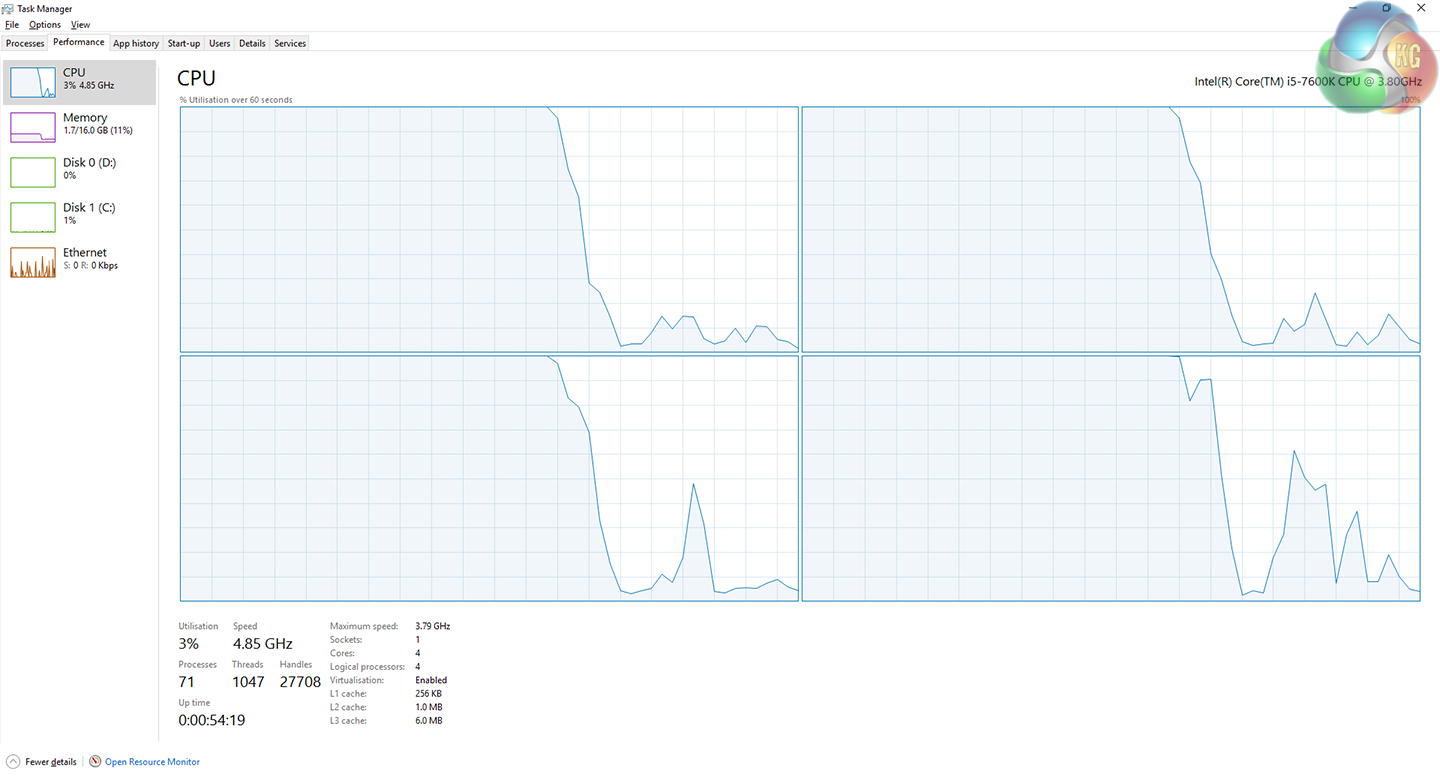Click the up time value 0:00:54:19
The image size is (1440, 780).
click(212, 720)
